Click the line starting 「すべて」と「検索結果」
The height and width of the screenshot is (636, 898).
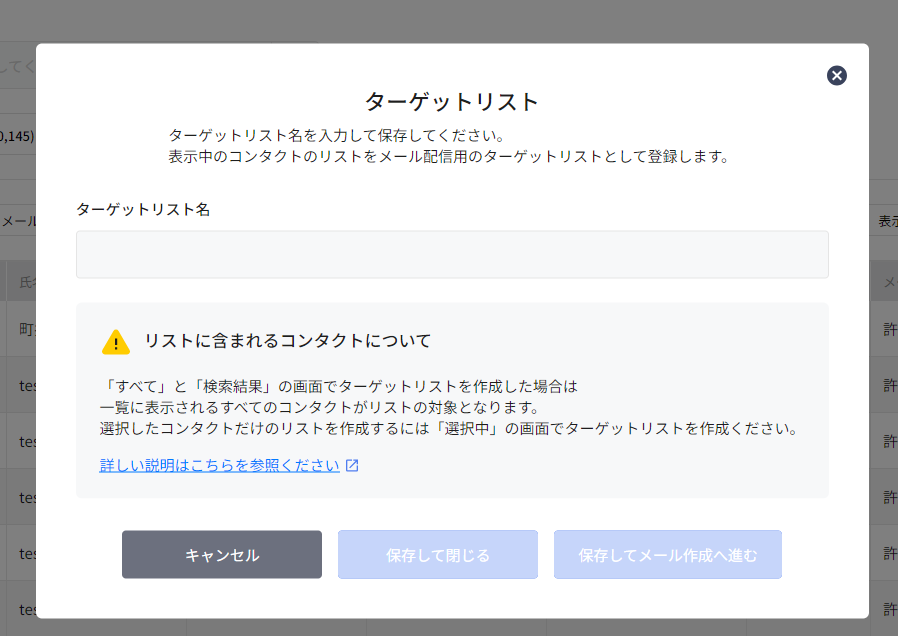coord(338,386)
